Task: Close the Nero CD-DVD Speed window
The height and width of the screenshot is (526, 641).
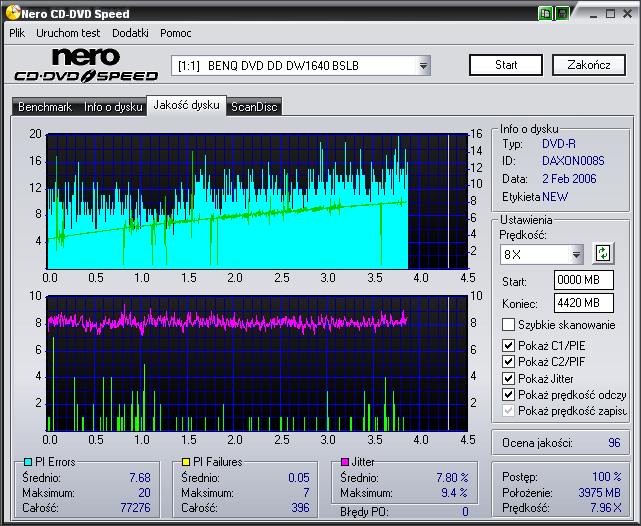Action: click(x=628, y=14)
